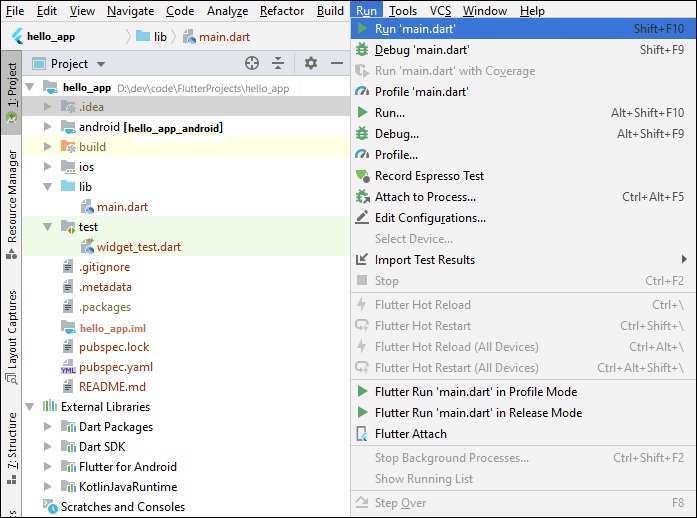697x518 pixels.
Task: Collapse the lib folder
Action: (48, 187)
